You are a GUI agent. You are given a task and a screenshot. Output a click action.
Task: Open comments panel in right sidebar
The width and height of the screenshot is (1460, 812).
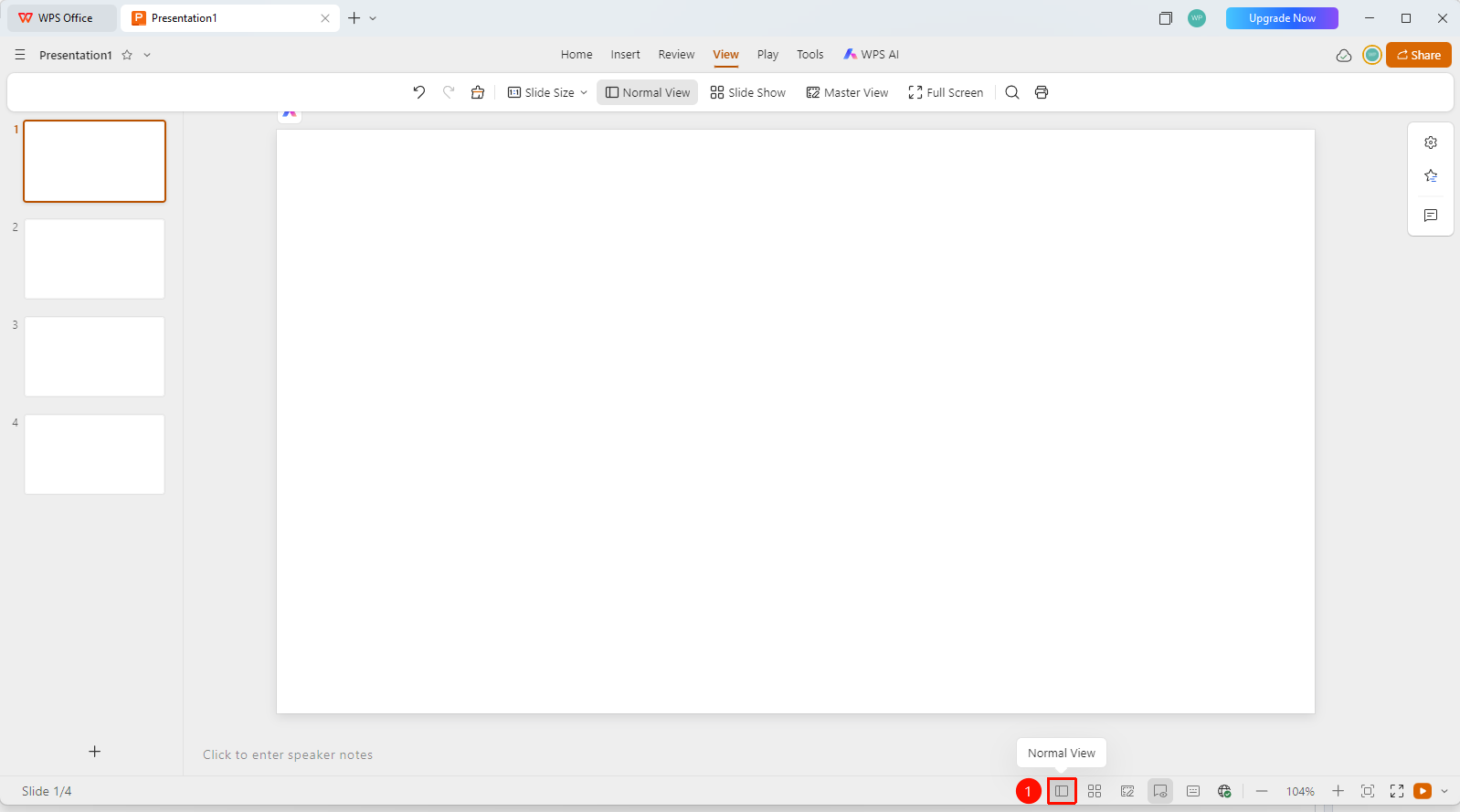point(1431,216)
